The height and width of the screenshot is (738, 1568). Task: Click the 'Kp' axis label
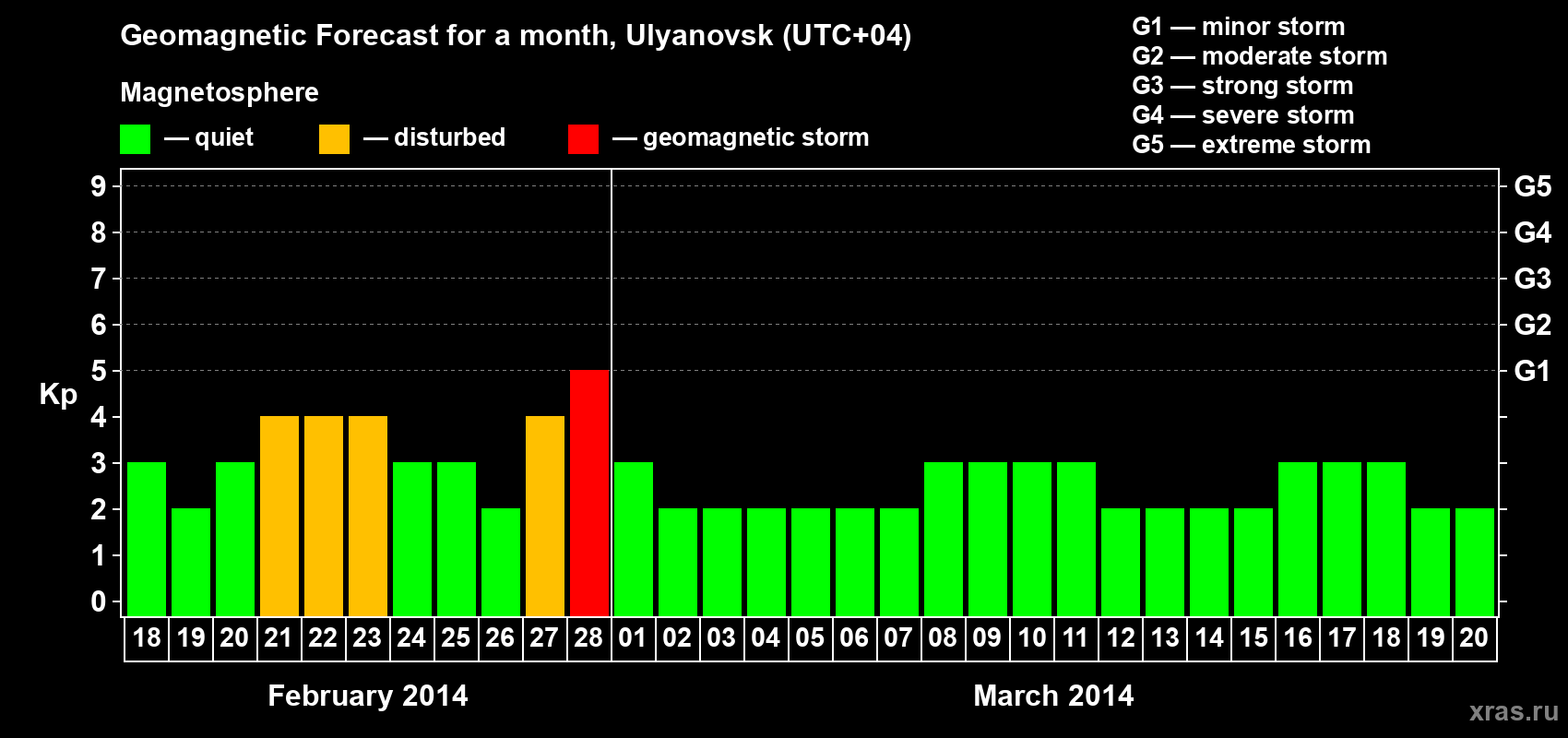58,395
